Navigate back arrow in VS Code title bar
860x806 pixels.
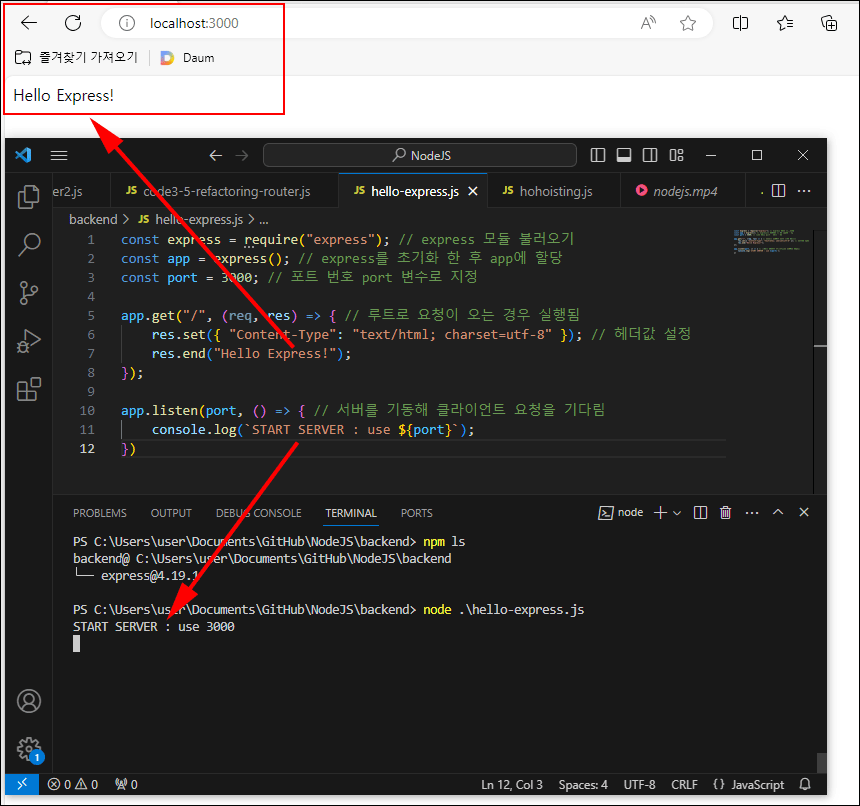(x=216, y=156)
